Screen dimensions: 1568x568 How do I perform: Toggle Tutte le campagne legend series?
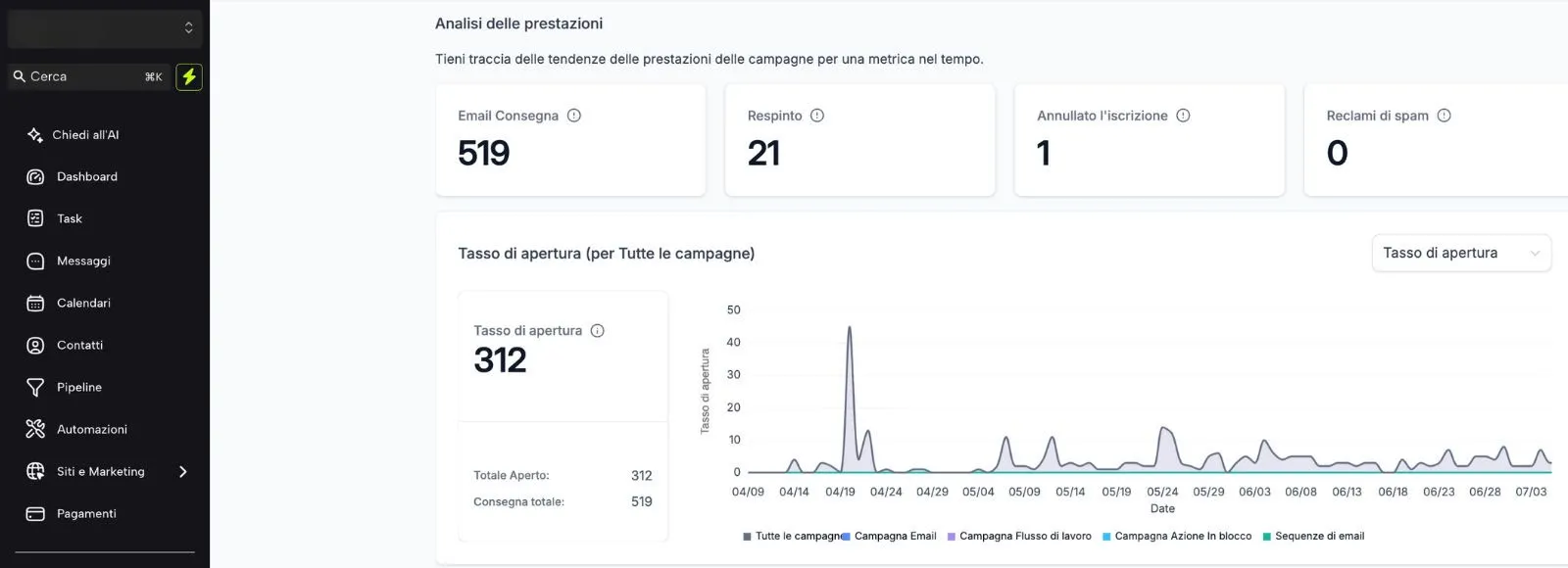click(793, 537)
